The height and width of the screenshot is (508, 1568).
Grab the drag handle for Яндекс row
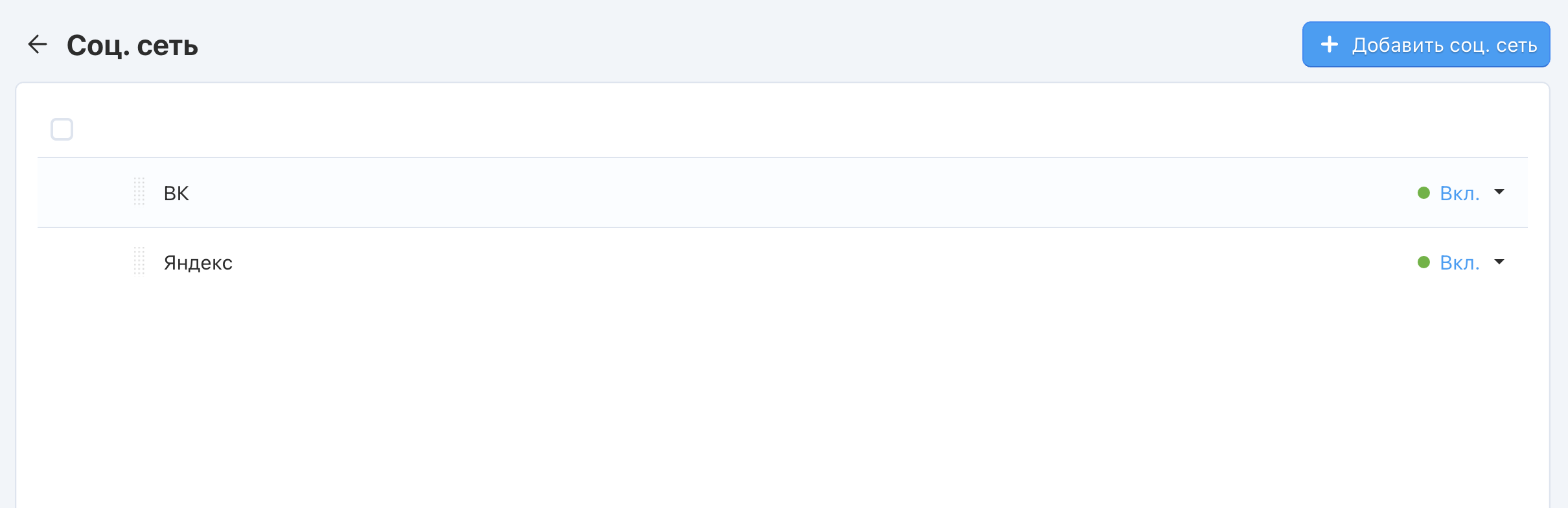point(139,262)
